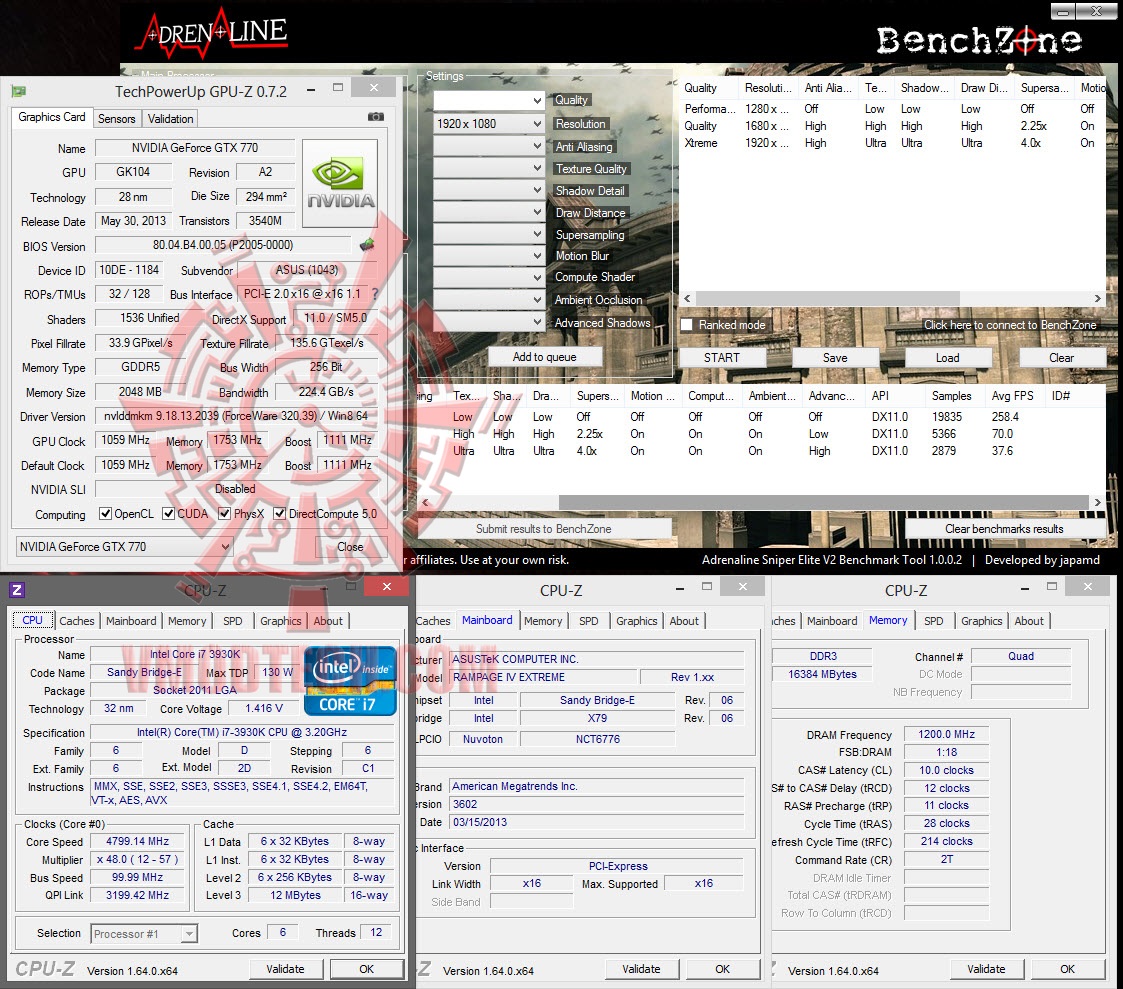Open the Anti Aliasing dropdown
This screenshot has width=1123, height=989.
(489, 146)
